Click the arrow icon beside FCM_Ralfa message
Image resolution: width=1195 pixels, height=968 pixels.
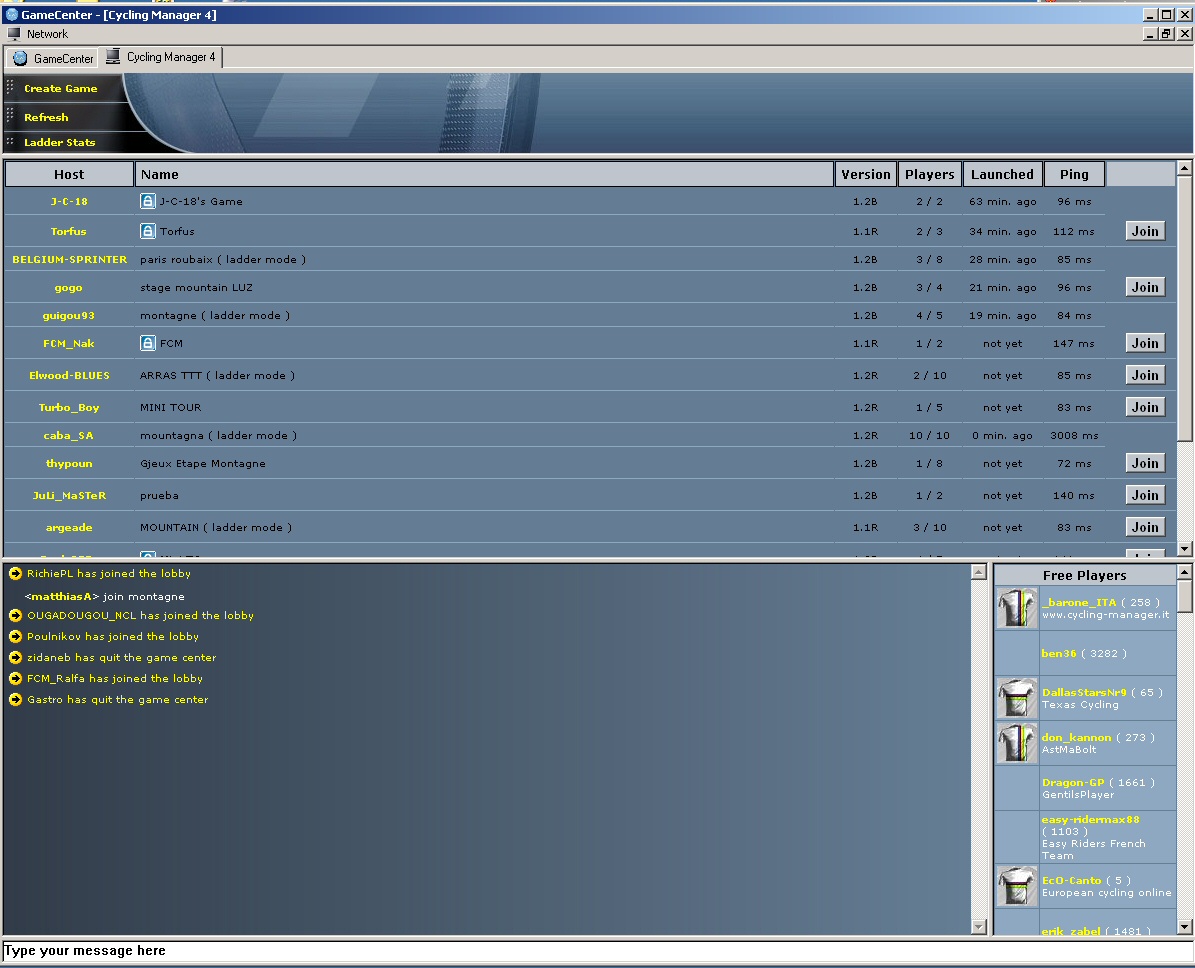[15, 678]
